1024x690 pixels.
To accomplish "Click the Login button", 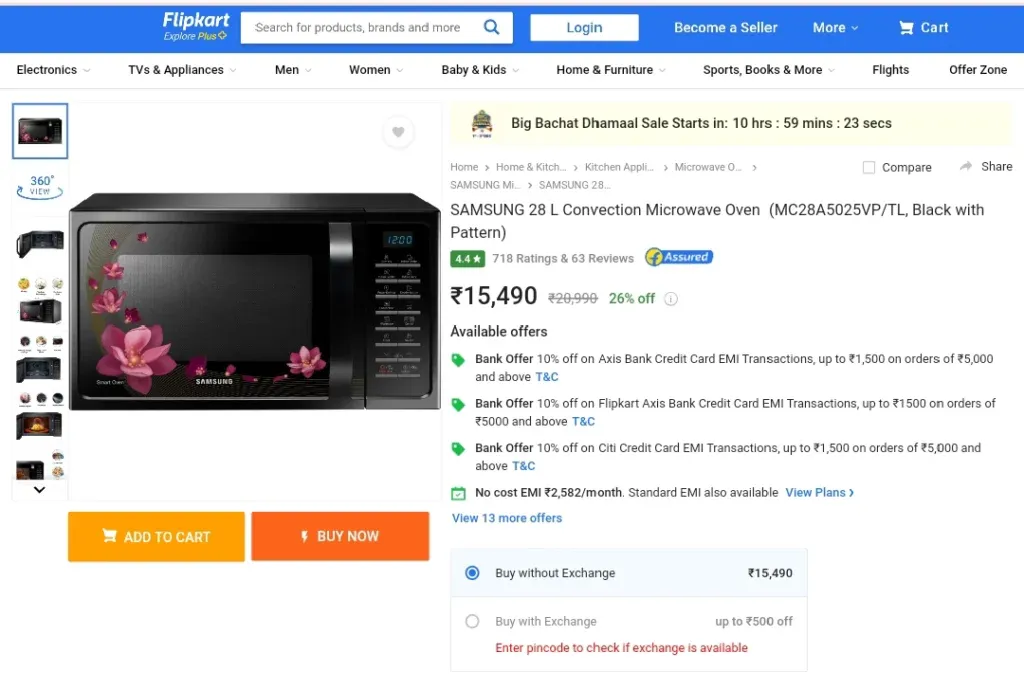I will pyautogui.click(x=584, y=27).
